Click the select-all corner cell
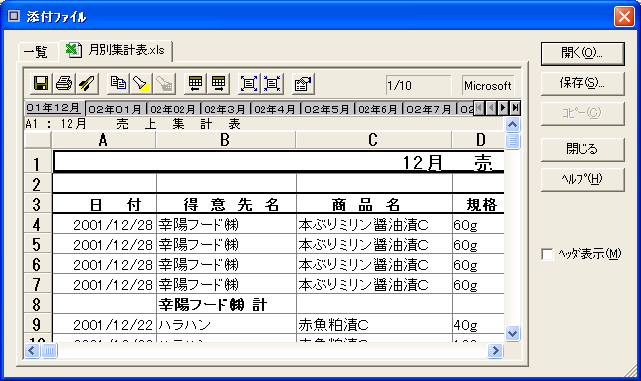Image resolution: width=641 pixels, height=381 pixels. pos(38,140)
